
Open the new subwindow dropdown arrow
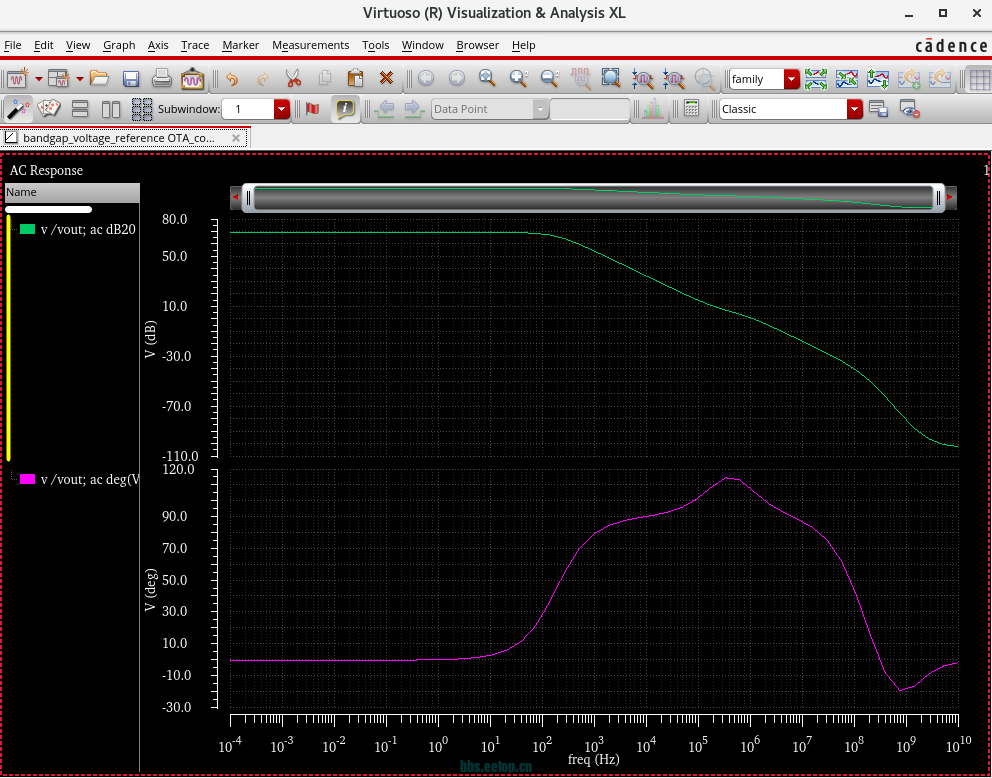coord(80,79)
